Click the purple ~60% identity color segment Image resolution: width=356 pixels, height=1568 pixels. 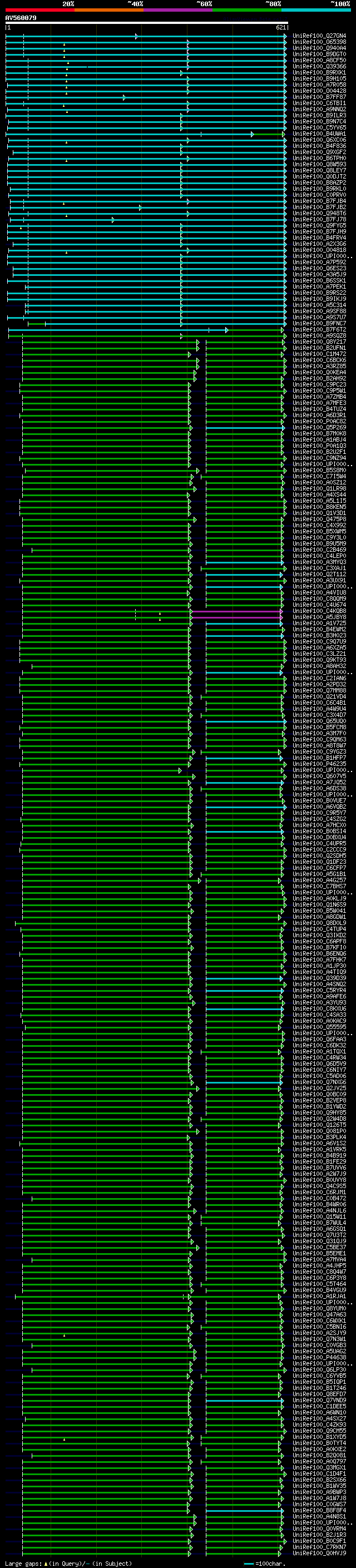[179, 10]
